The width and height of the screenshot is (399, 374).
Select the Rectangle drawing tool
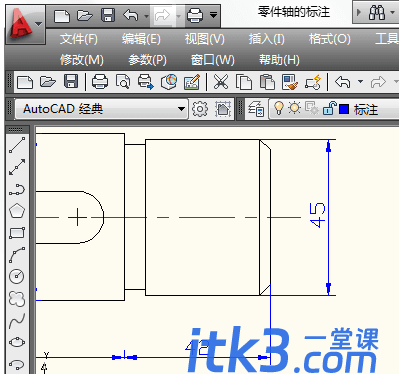pyautogui.click(x=17, y=233)
